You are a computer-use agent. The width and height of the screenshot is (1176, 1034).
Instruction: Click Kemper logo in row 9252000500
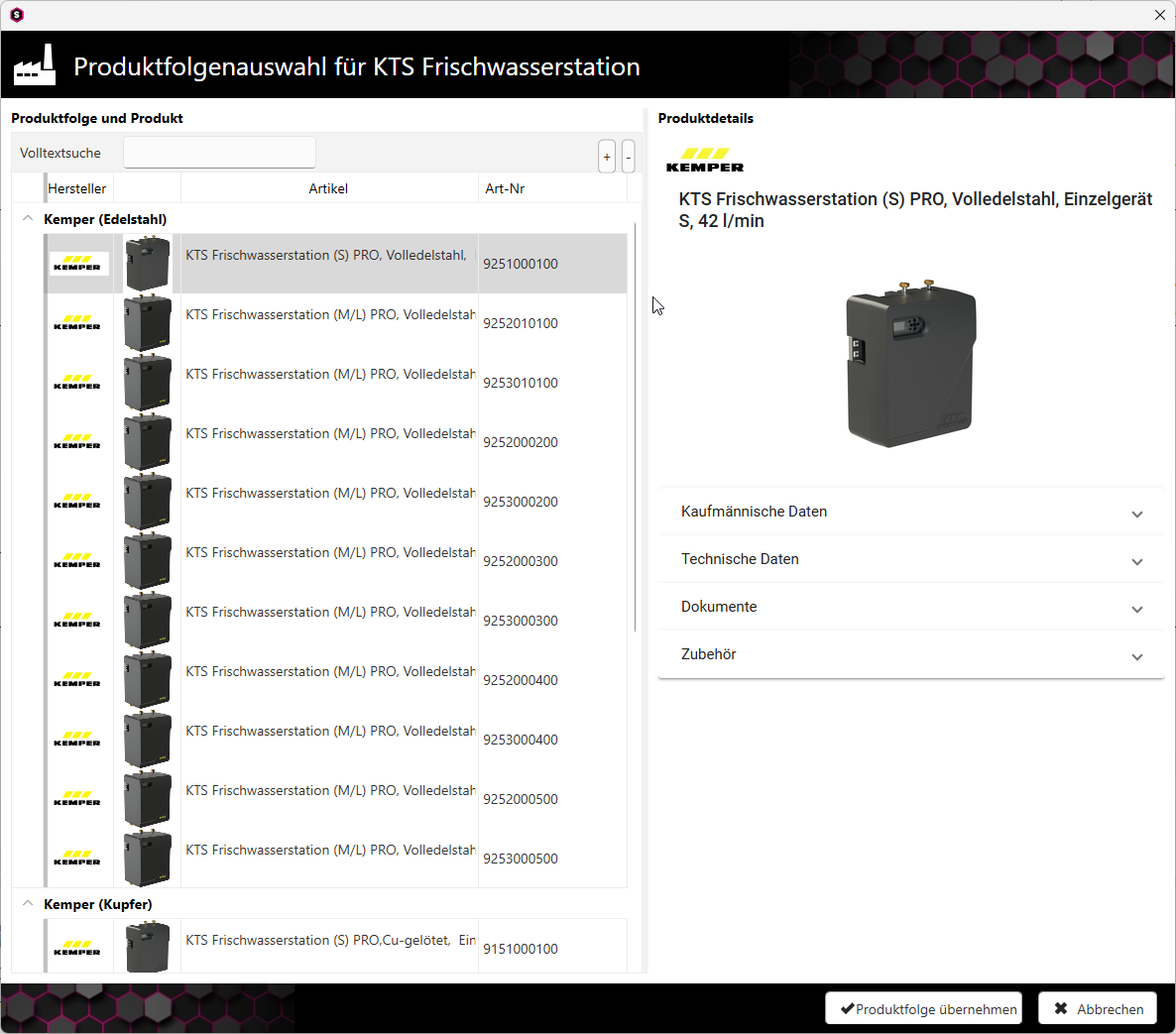[x=77, y=799]
